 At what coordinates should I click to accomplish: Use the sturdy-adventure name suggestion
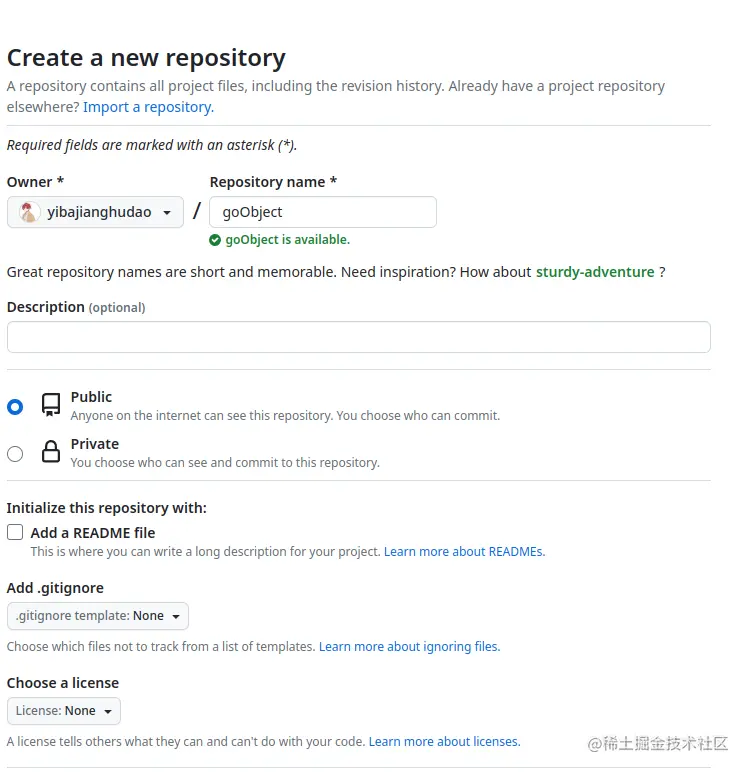click(x=595, y=272)
